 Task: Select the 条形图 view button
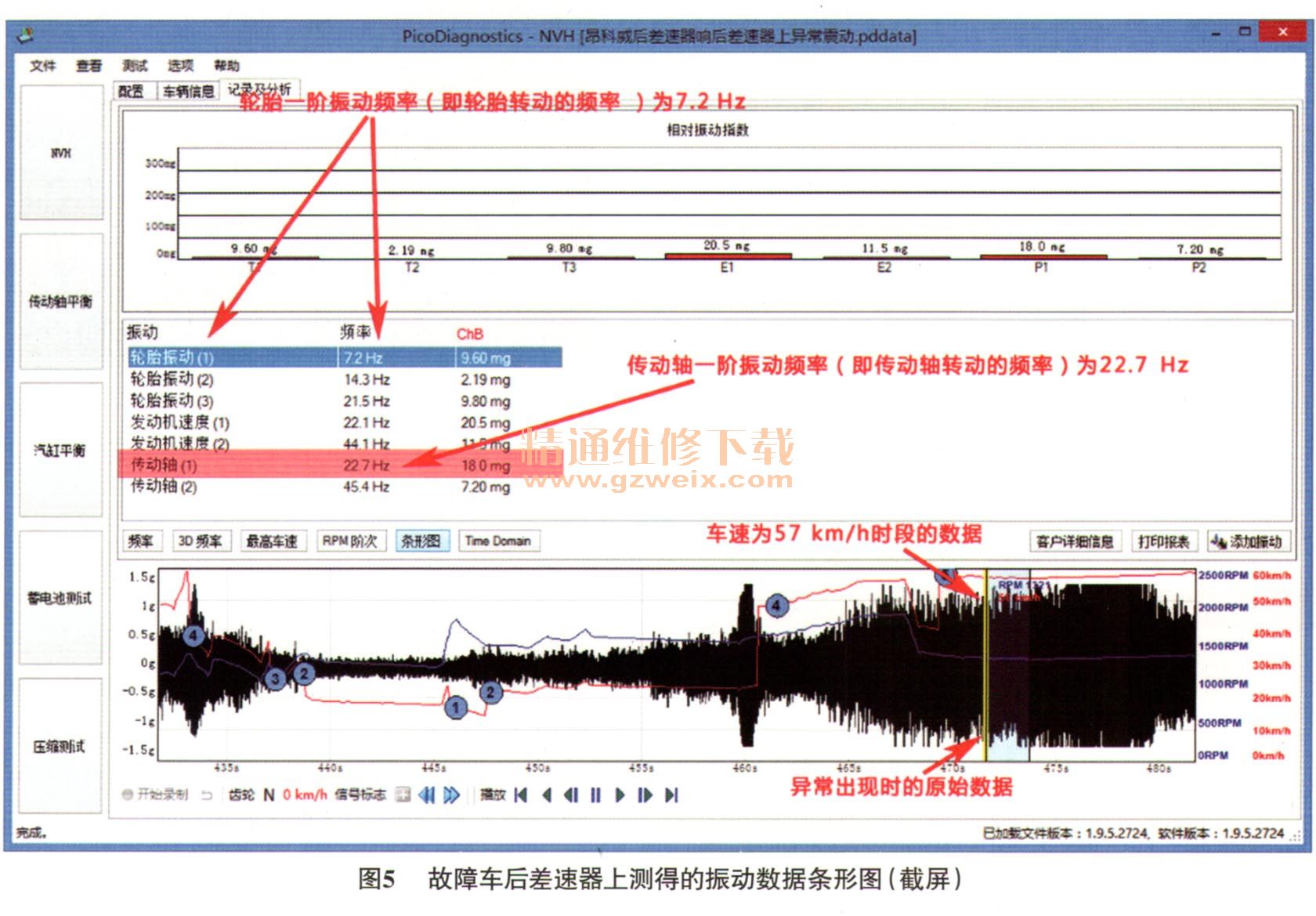click(421, 541)
